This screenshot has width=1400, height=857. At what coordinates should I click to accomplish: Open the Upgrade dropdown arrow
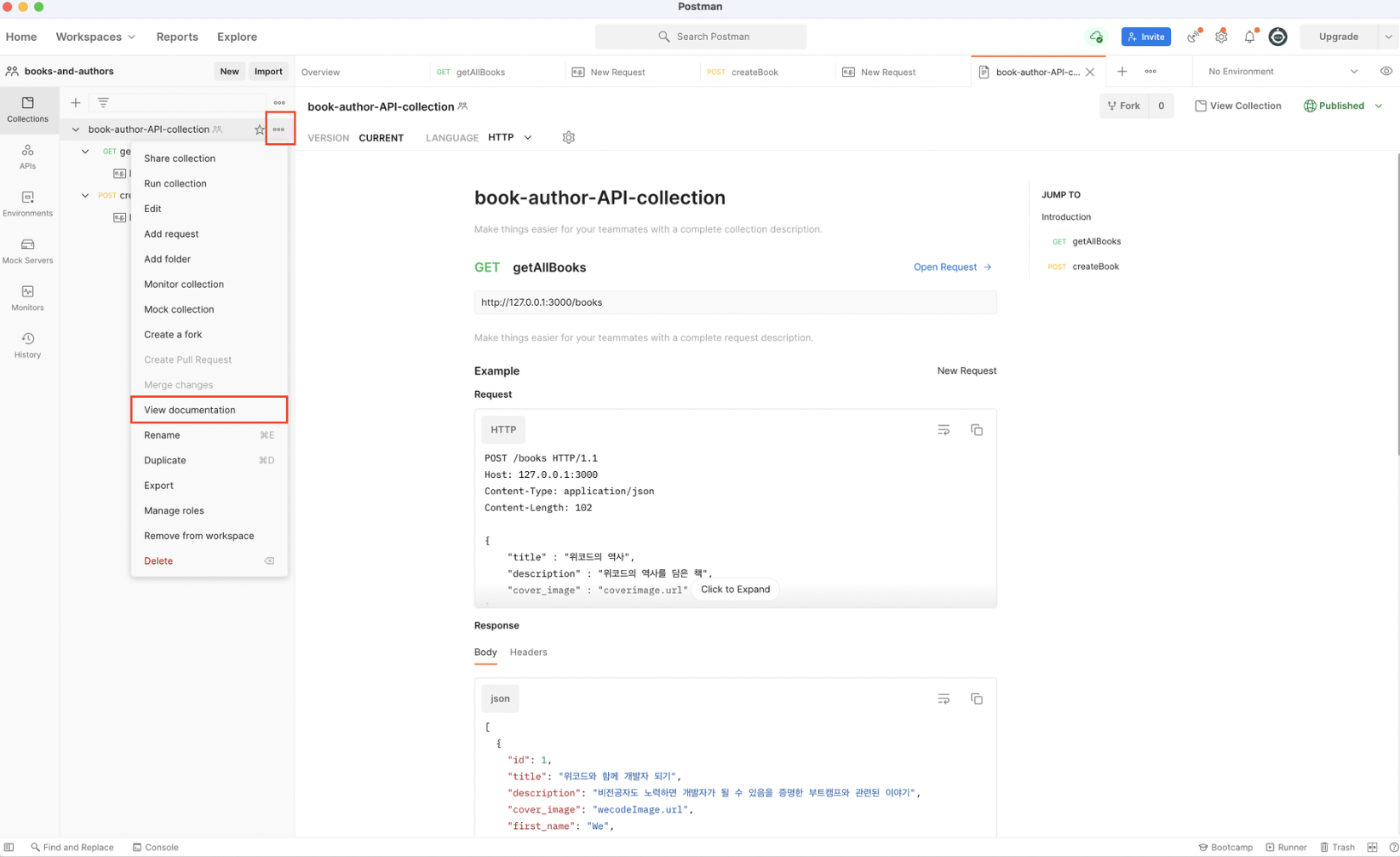tap(1388, 37)
